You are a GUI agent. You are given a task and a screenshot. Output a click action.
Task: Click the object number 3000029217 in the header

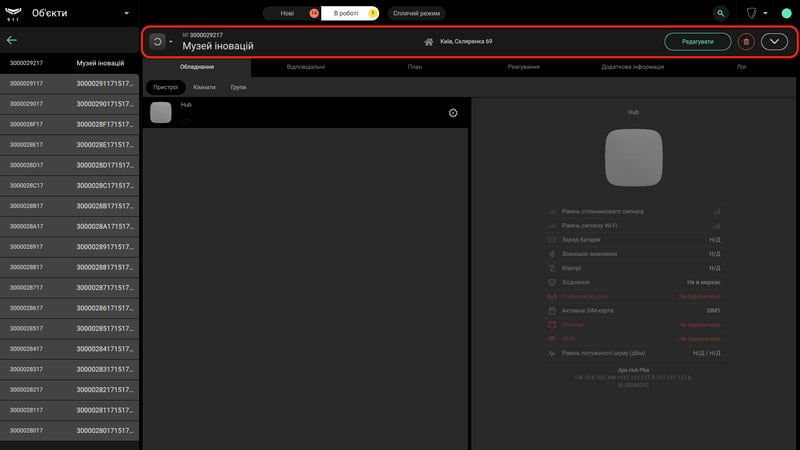206,35
